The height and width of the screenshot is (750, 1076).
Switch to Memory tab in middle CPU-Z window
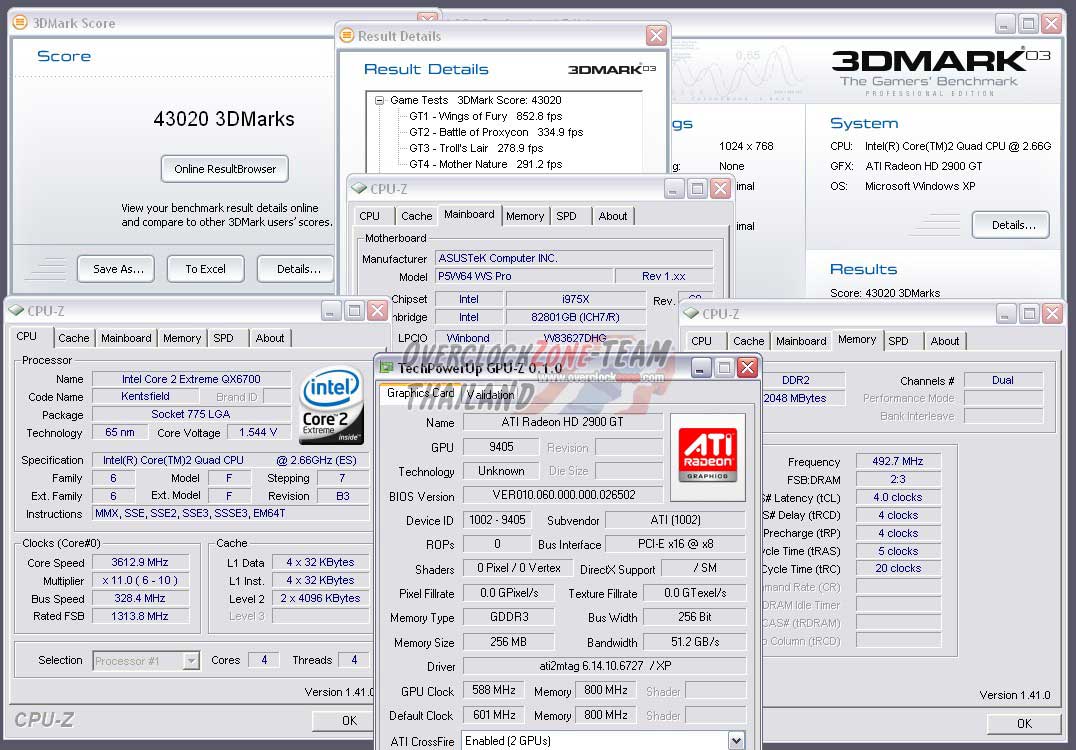tap(525, 215)
